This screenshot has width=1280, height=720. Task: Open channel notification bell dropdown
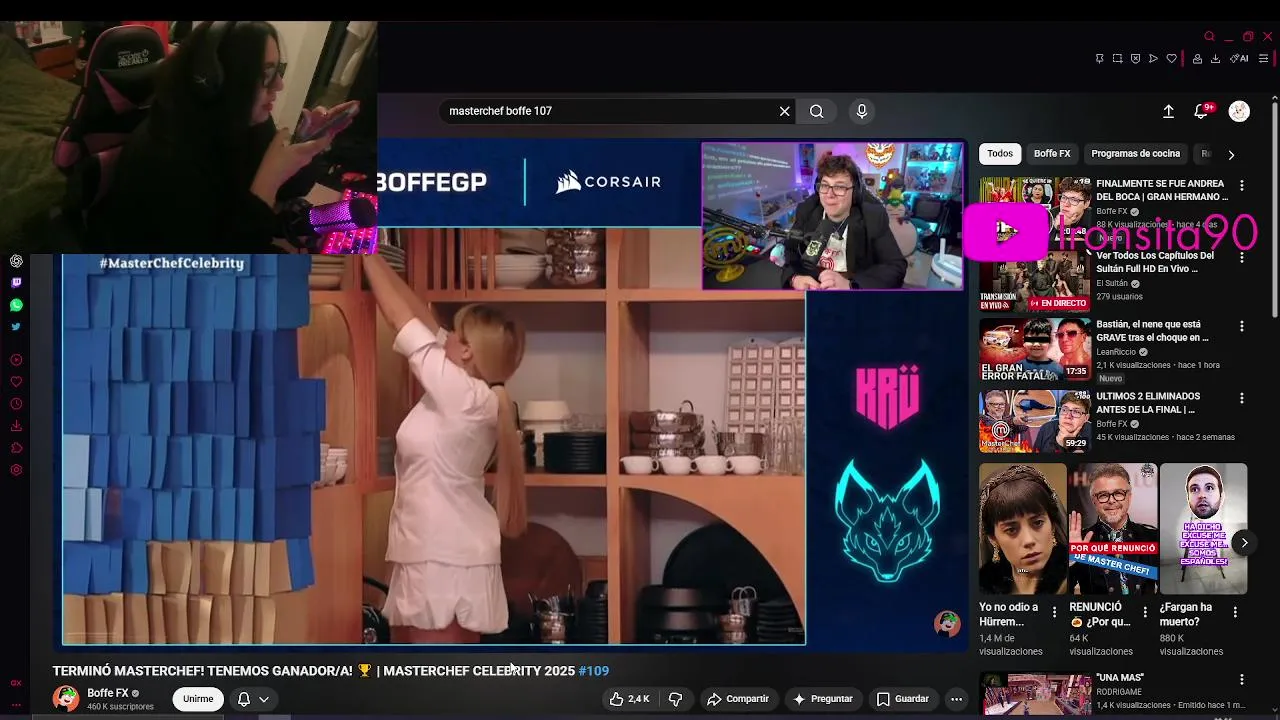[x=253, y=699]
